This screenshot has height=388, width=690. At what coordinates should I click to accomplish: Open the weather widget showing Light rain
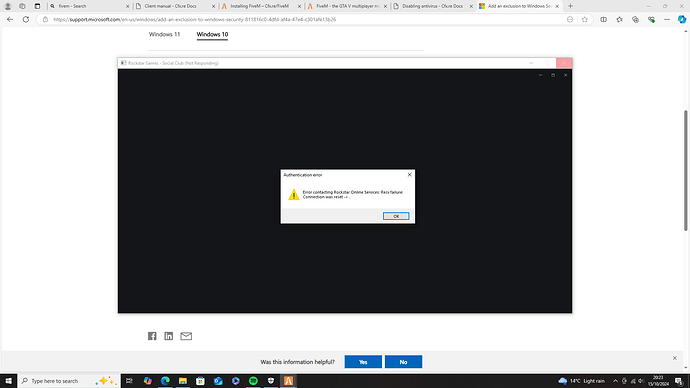tap(581, 381)
